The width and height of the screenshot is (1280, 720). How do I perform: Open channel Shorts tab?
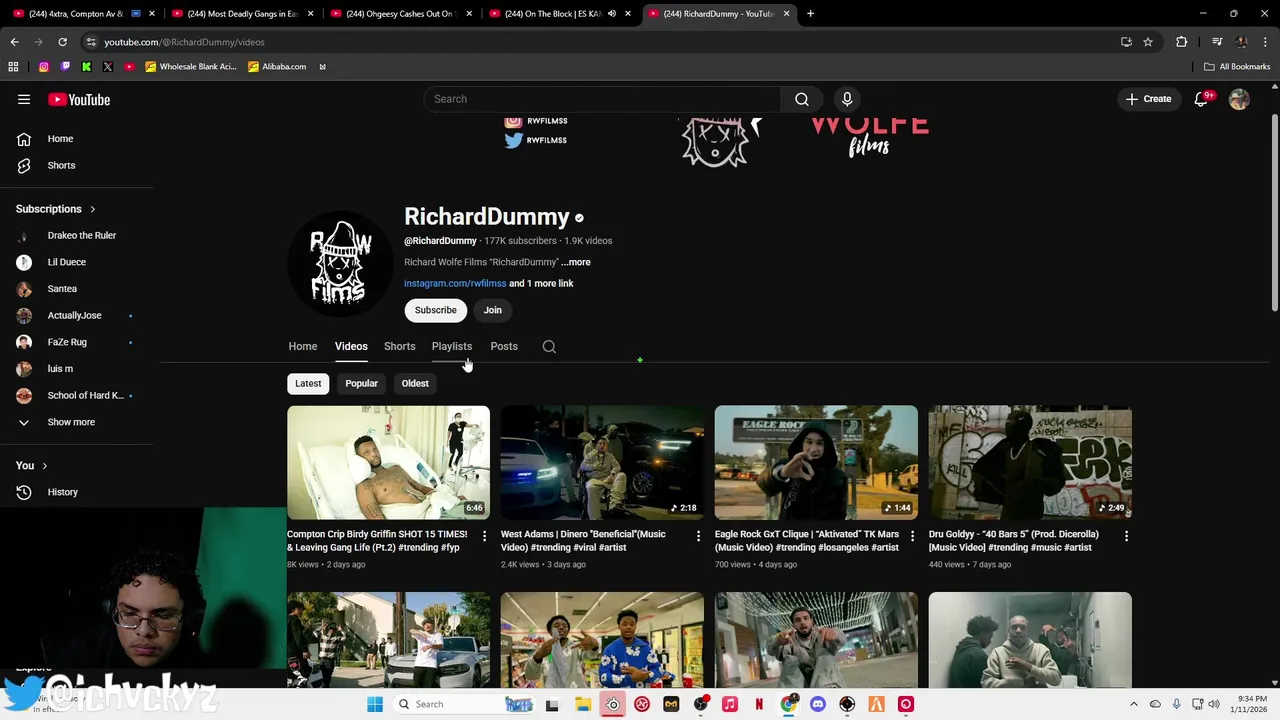point(400,346)
